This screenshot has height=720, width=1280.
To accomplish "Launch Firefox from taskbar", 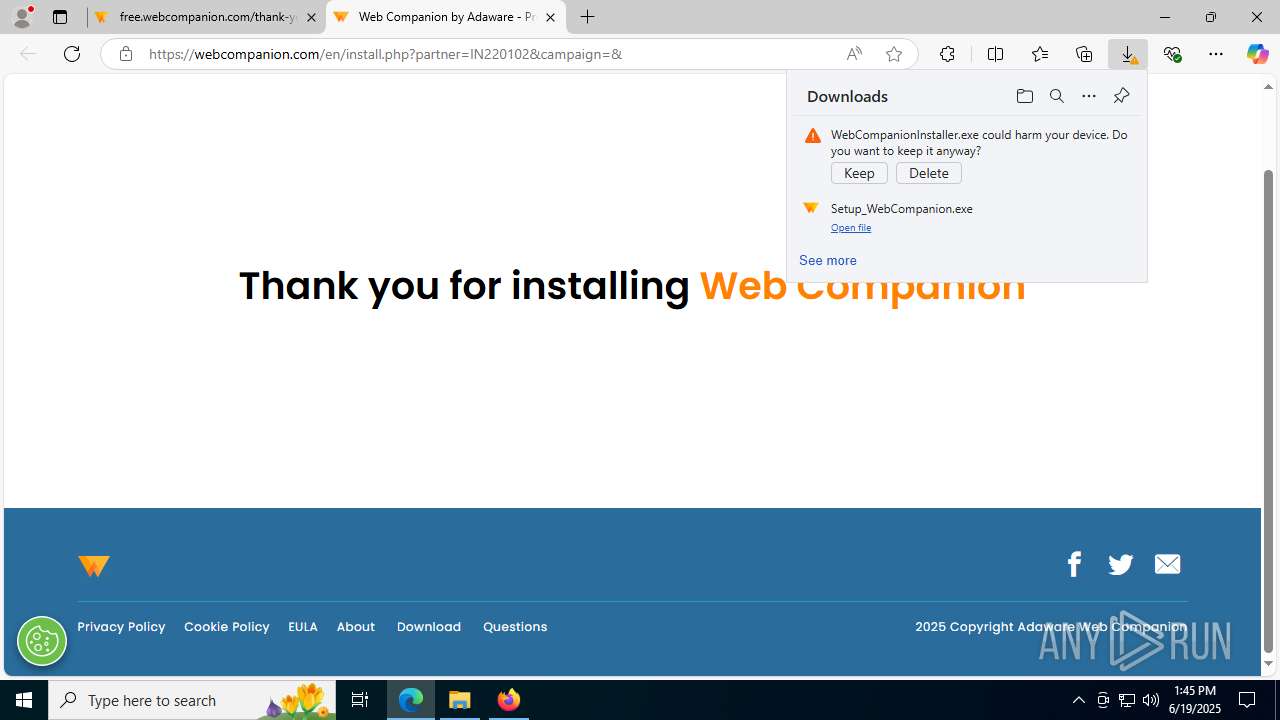I will pyautogui.click(x=509, y=700).
